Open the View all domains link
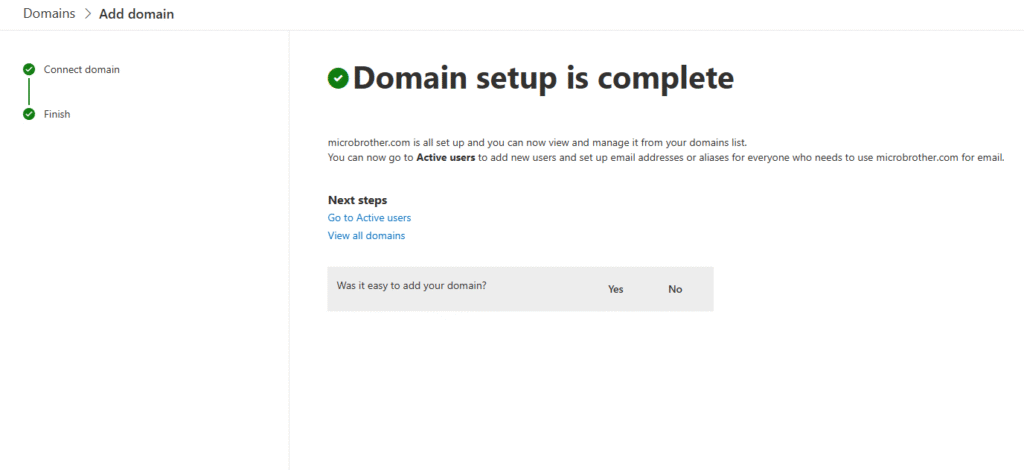This screenshot has height=470, width=1024. click(x=366, y=236)
